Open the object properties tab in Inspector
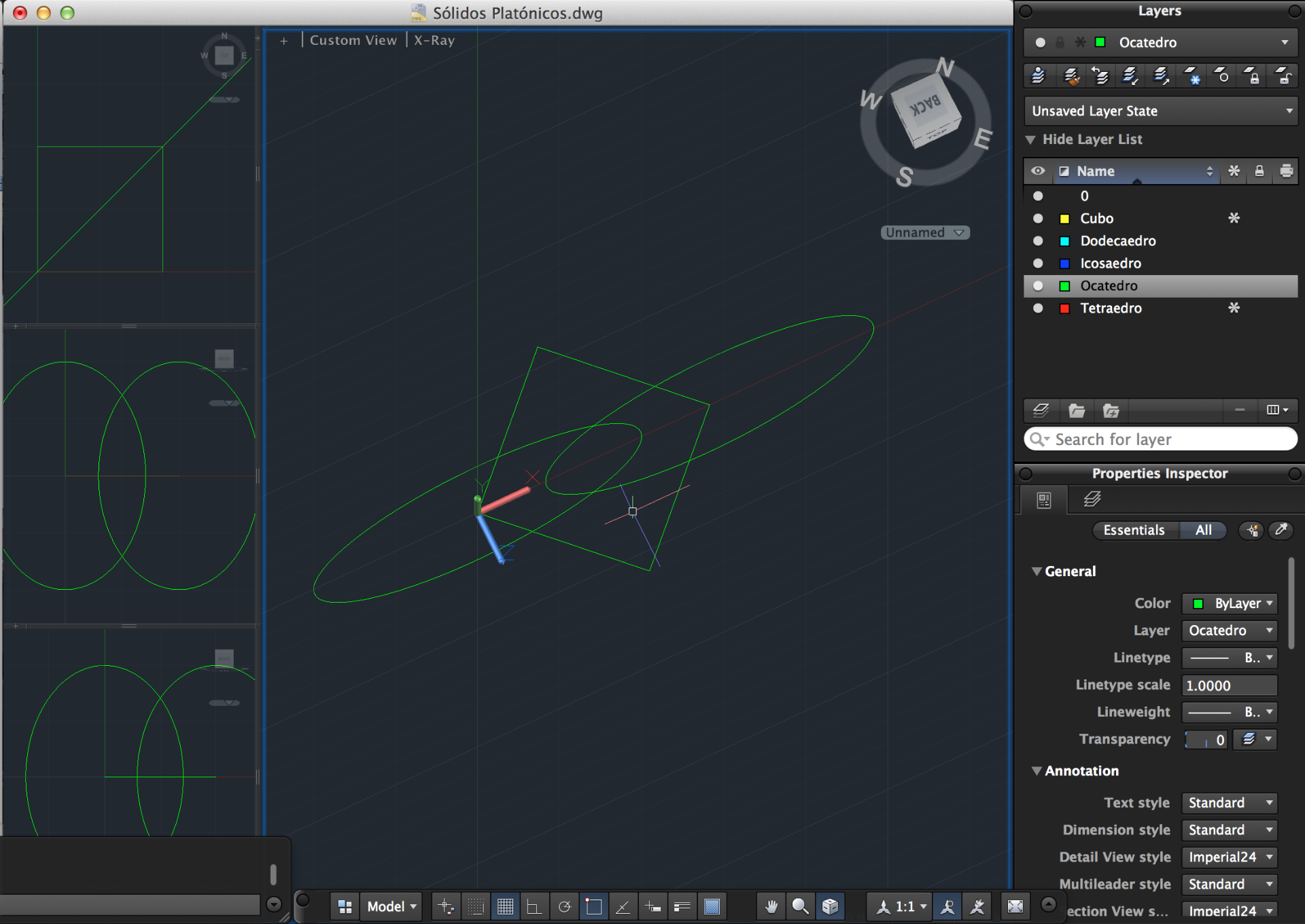 1044,500
